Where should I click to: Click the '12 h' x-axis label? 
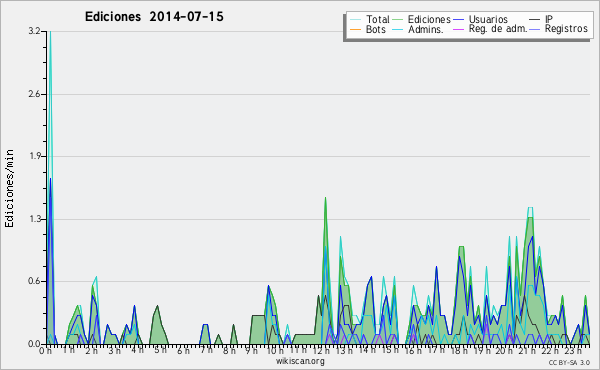pos(321,350)
